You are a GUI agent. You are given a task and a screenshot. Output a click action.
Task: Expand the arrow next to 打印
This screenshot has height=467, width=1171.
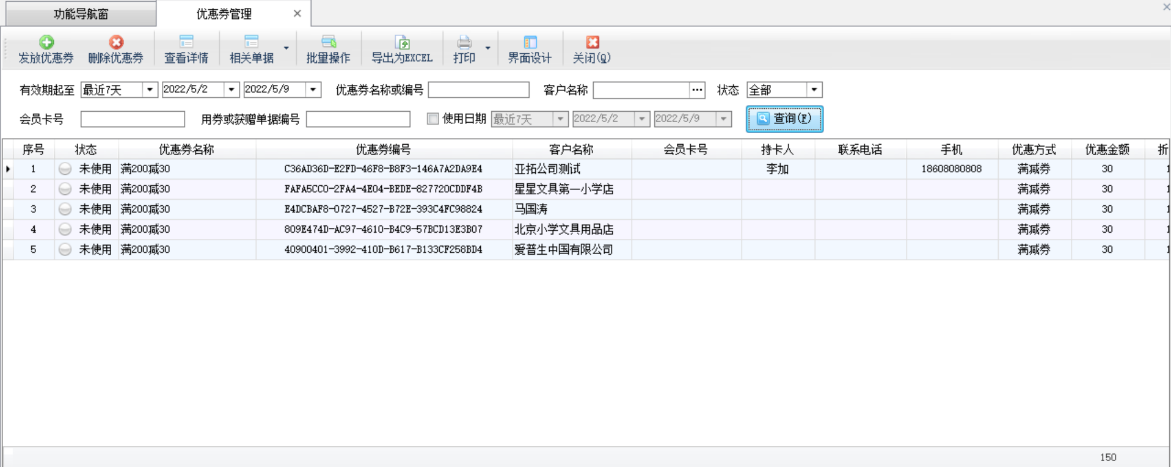click(488, 47)
